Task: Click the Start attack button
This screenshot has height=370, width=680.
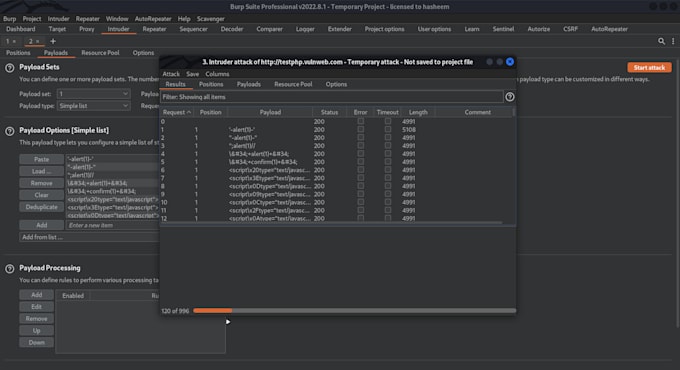Action: (x=649, y=68)
